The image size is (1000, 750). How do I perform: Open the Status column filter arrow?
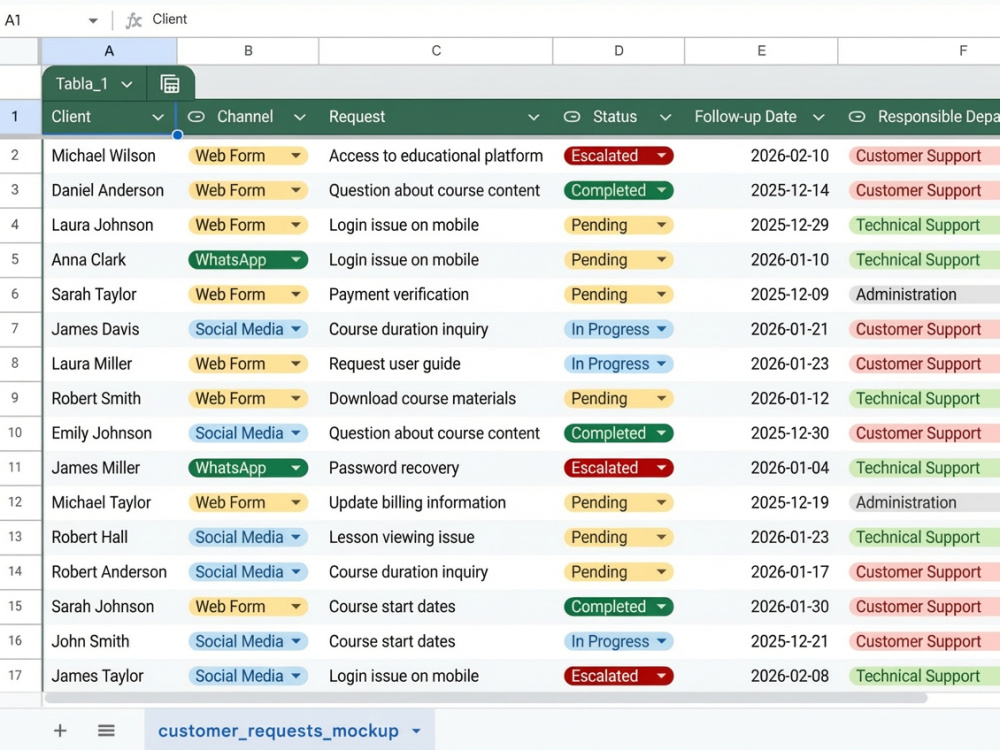[665, 117]
